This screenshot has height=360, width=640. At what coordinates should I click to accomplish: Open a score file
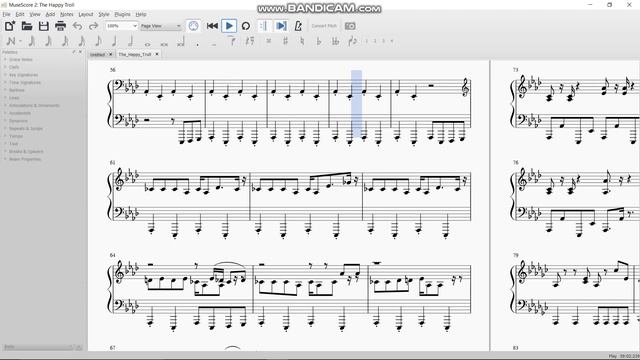tap(27, 26)
